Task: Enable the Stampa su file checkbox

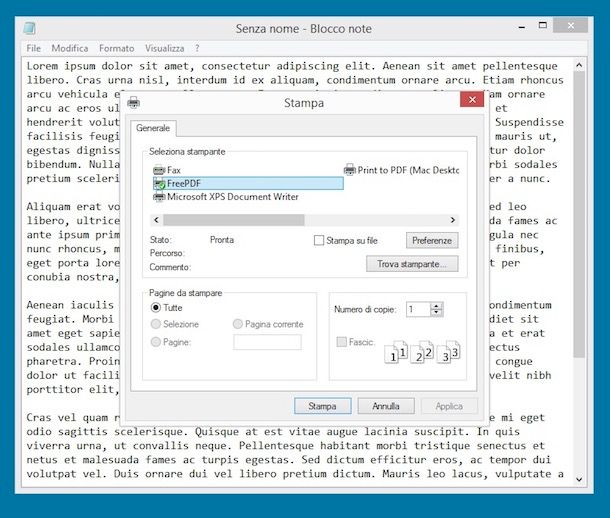Action: point(319,240)
